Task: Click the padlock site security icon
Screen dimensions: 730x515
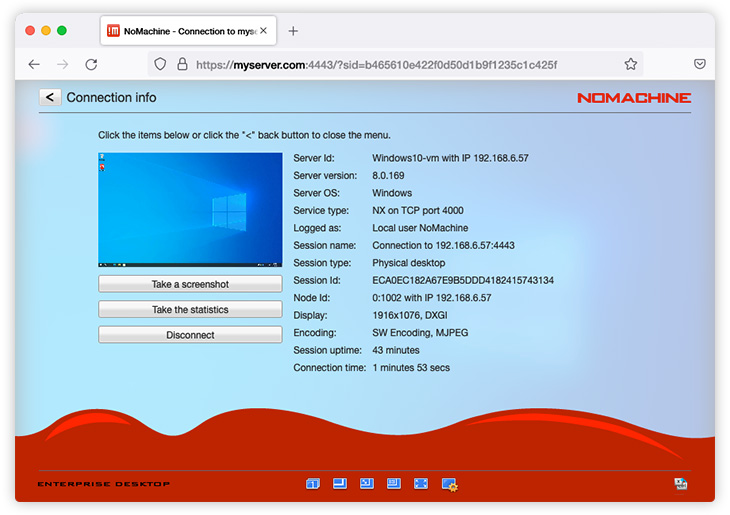Action: (182, 64)
